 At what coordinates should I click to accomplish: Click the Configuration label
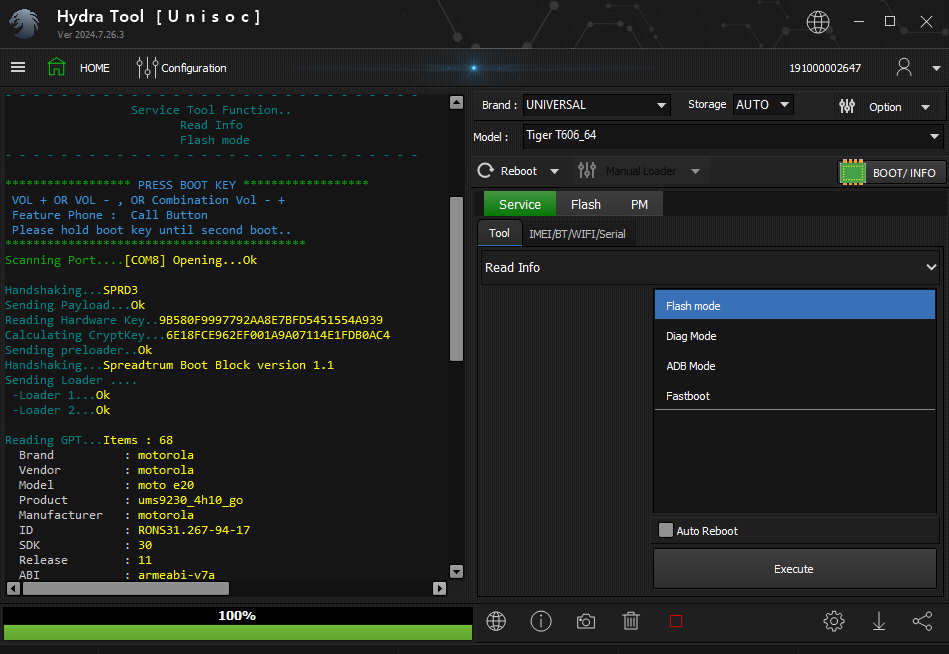(x=194, y=68)
